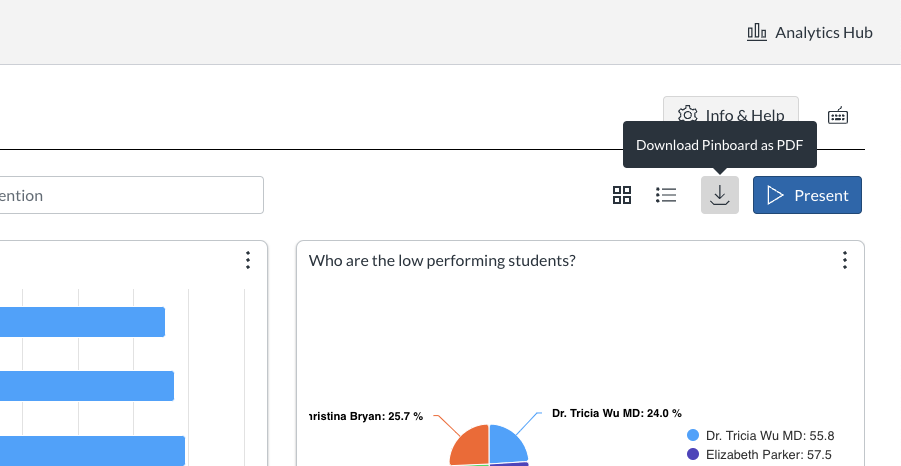
Task: Click the 'Who are the low performing students?' title
Action: coord(442,261)
